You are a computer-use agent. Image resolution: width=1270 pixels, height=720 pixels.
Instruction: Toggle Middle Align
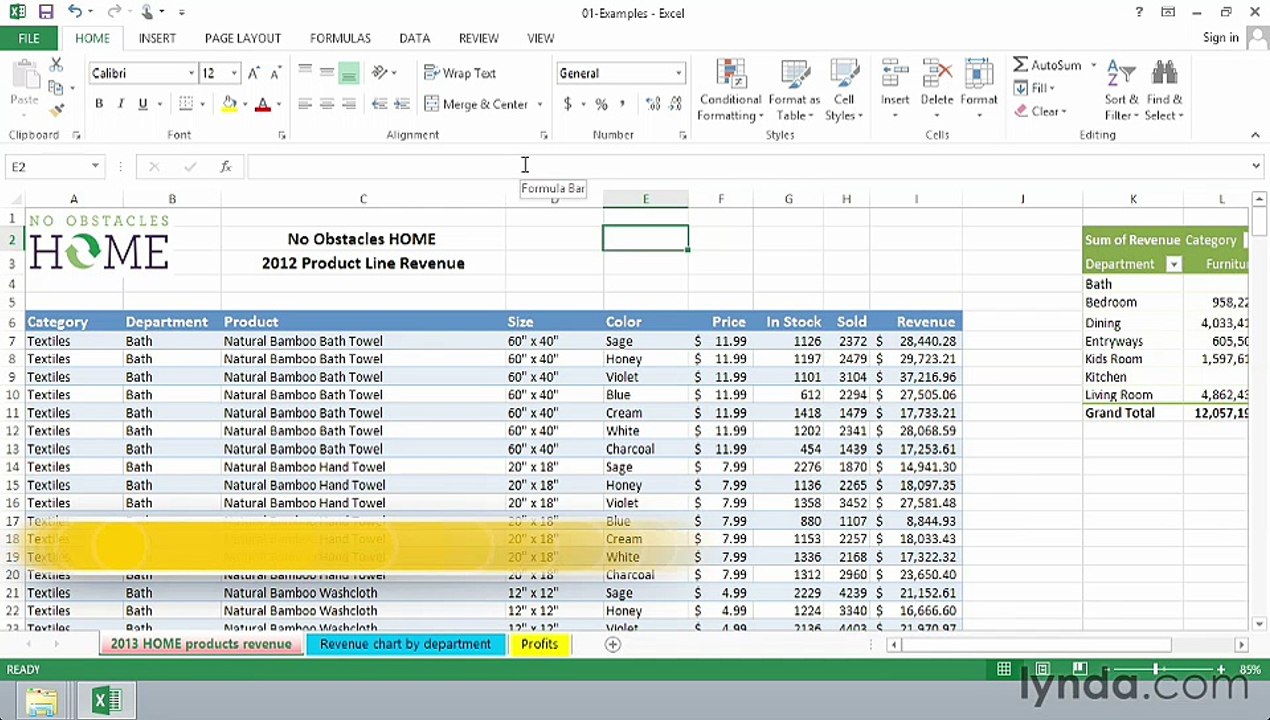[327, 73]
